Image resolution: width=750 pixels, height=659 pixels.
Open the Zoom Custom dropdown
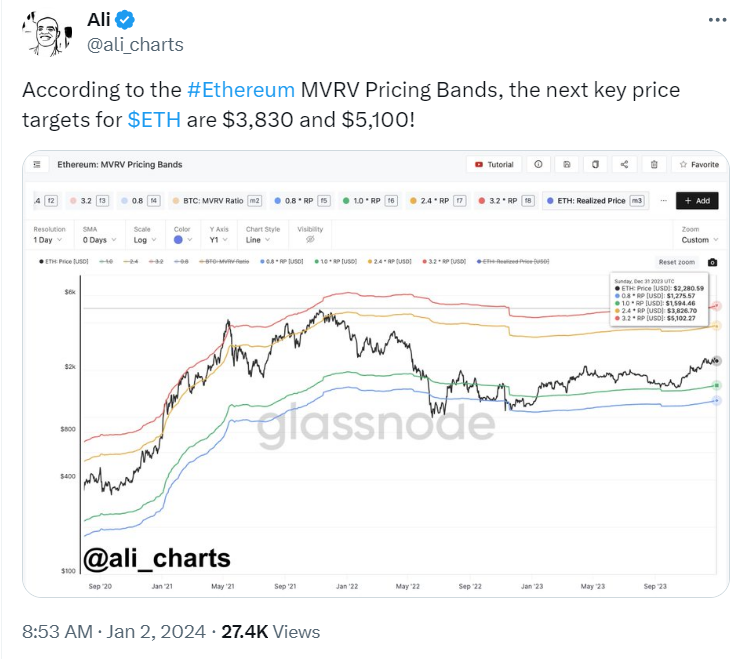click(x=700, y=240)
